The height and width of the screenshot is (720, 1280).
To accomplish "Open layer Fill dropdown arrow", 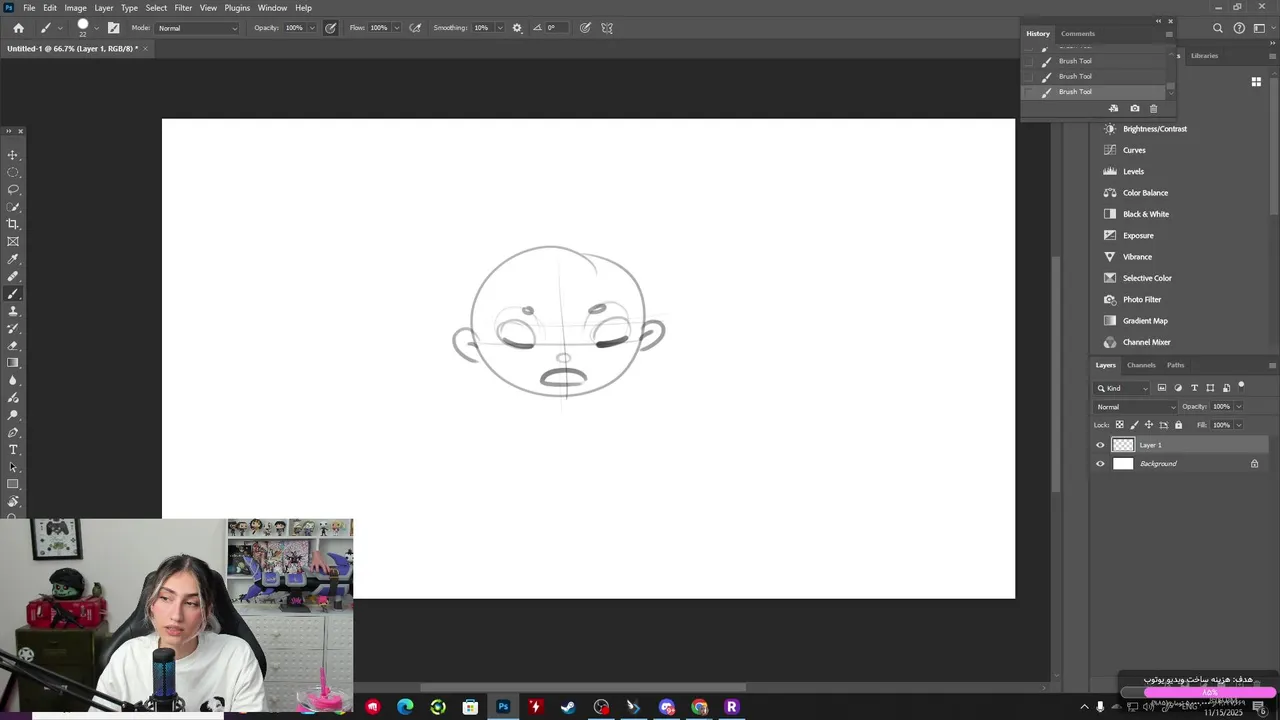I will pyautogui.click(x=1238, y=425).
